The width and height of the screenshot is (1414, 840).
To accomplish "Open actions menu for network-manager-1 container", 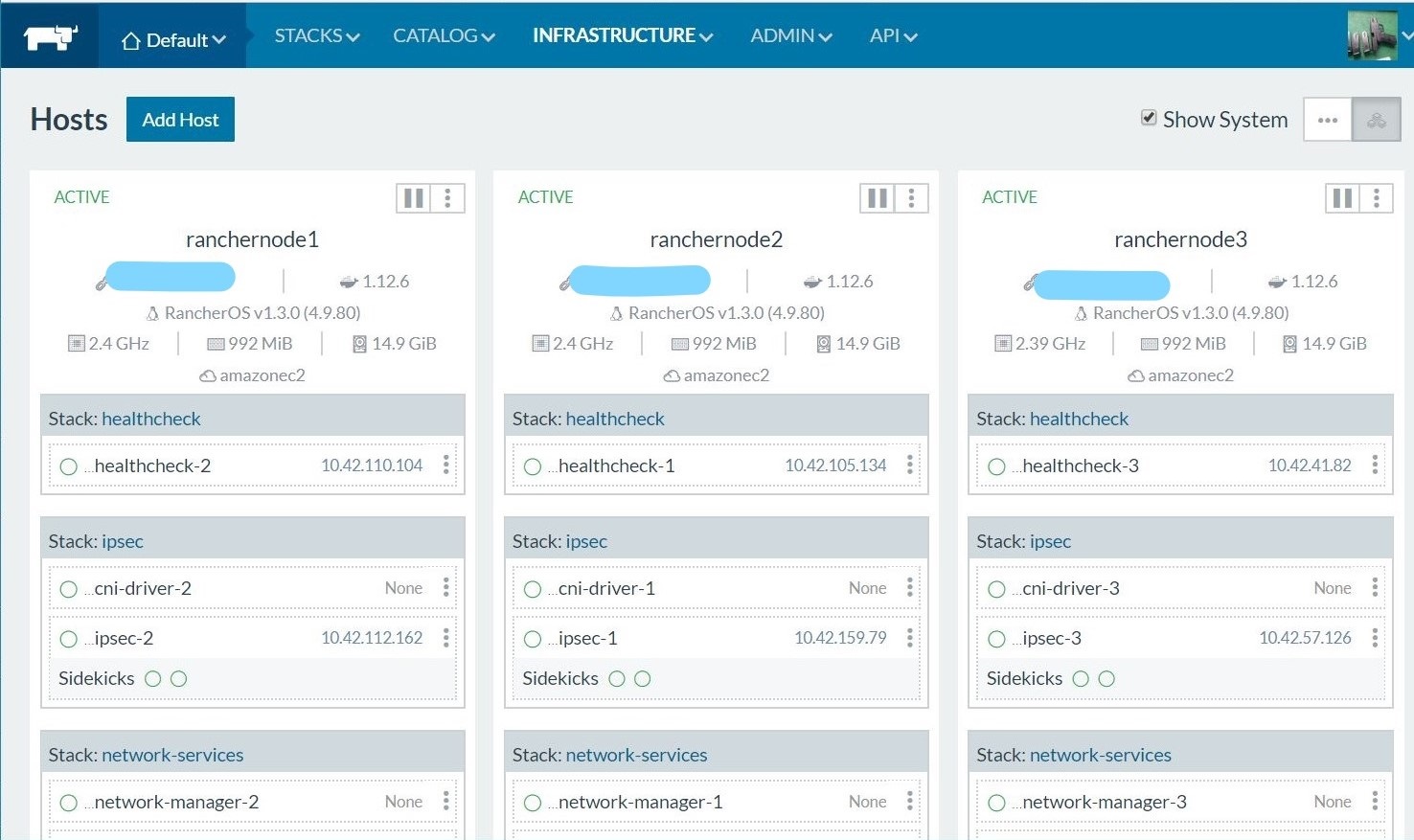I will (910, 802).
